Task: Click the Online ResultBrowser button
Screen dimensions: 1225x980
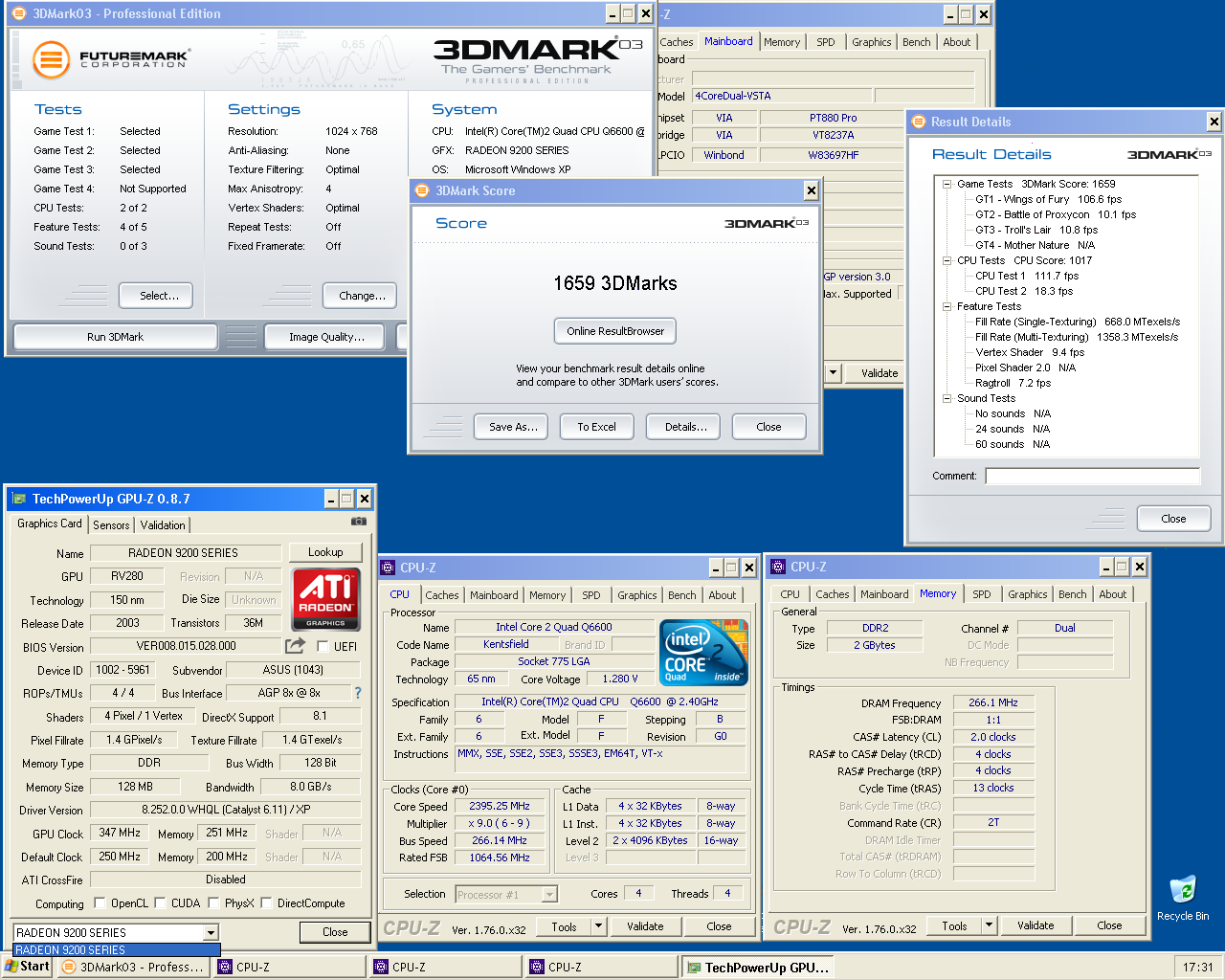Action: (x=615, y=331)
